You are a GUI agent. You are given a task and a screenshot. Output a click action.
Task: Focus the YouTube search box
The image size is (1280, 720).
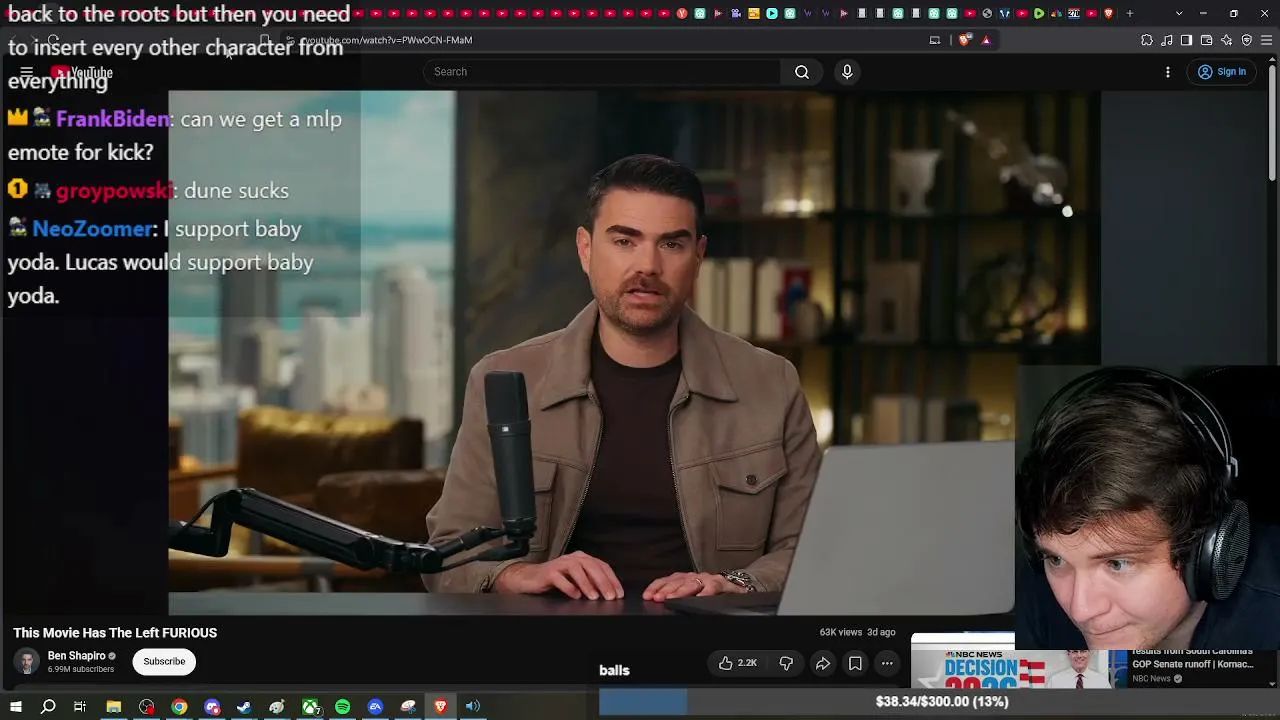pos(602,72)
